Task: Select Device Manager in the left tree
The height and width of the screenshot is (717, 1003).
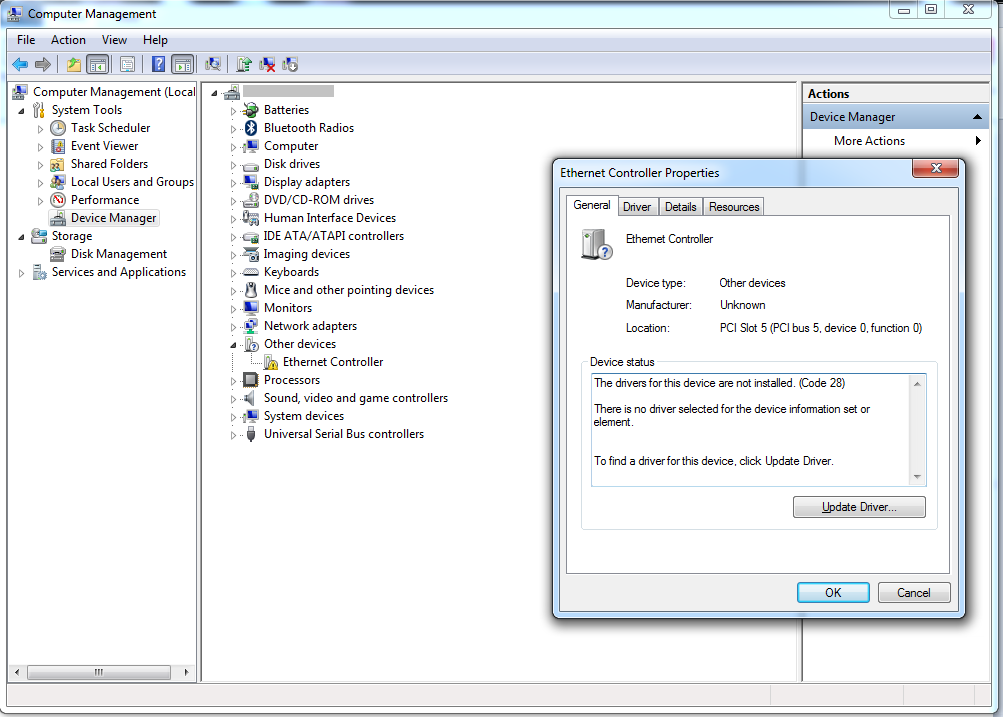Action: click(x=113, y=218)
